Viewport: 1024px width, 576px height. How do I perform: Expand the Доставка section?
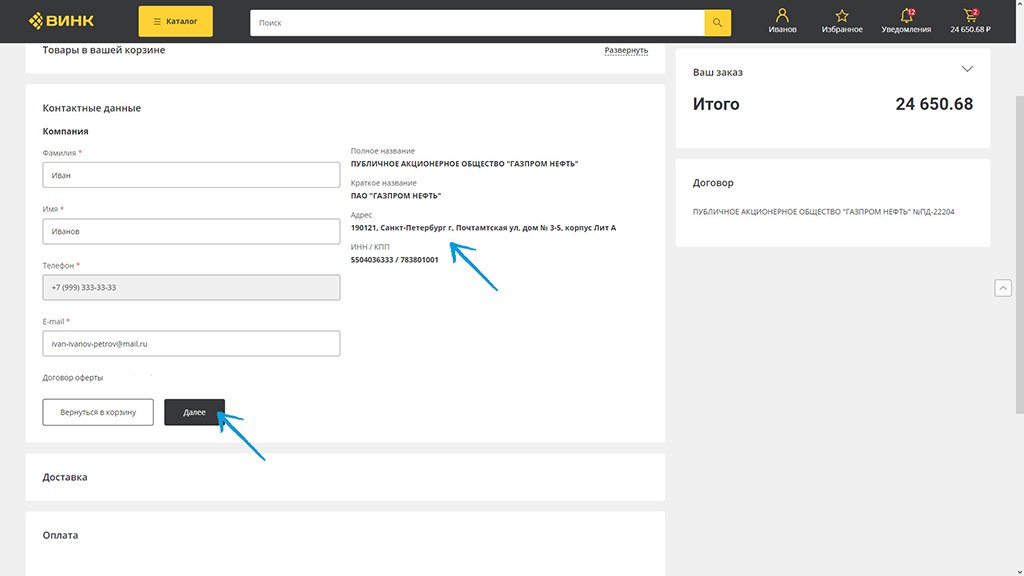345,477
